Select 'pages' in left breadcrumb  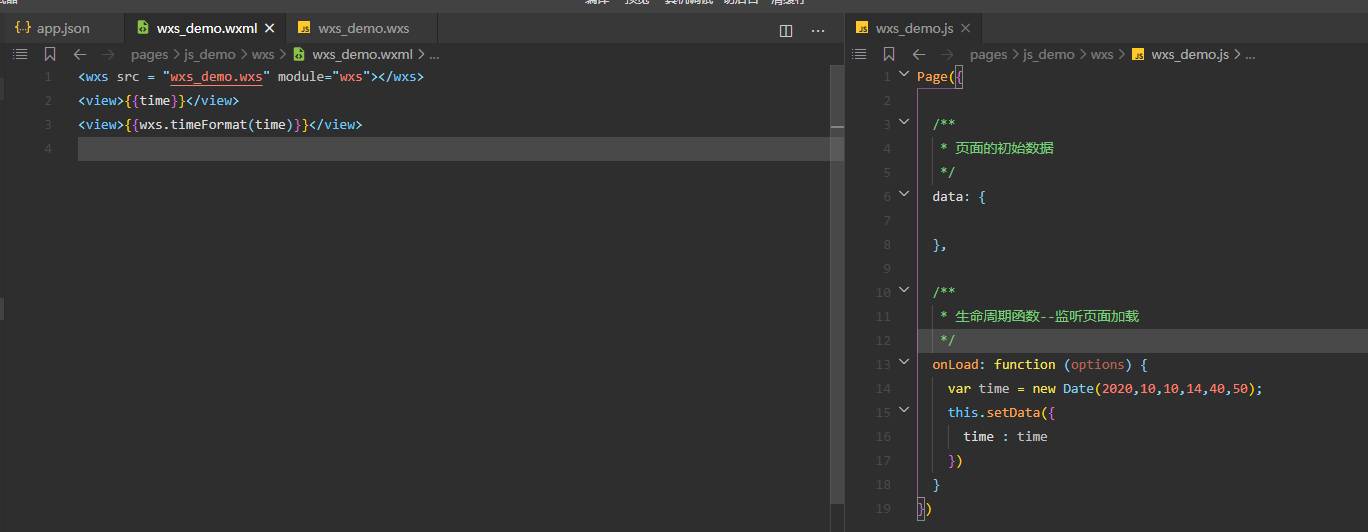149,55
